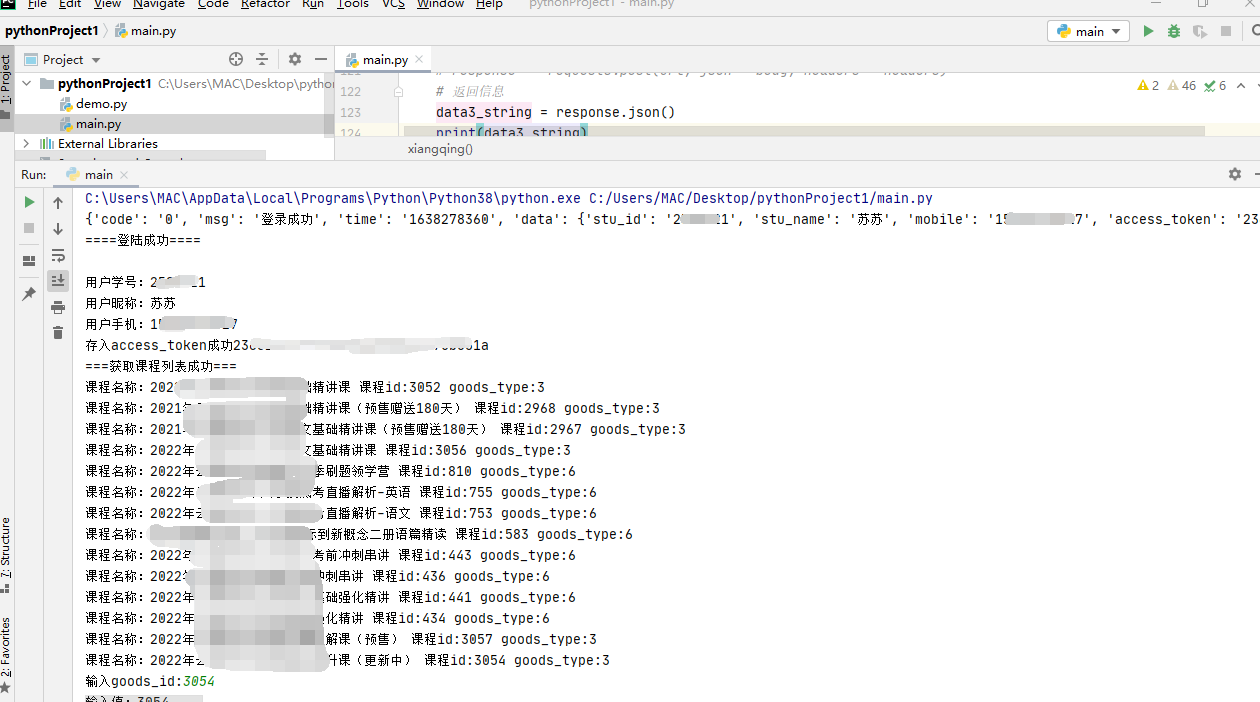Open Project panel settings gear

pyautogui.click(x=295, y=59)
